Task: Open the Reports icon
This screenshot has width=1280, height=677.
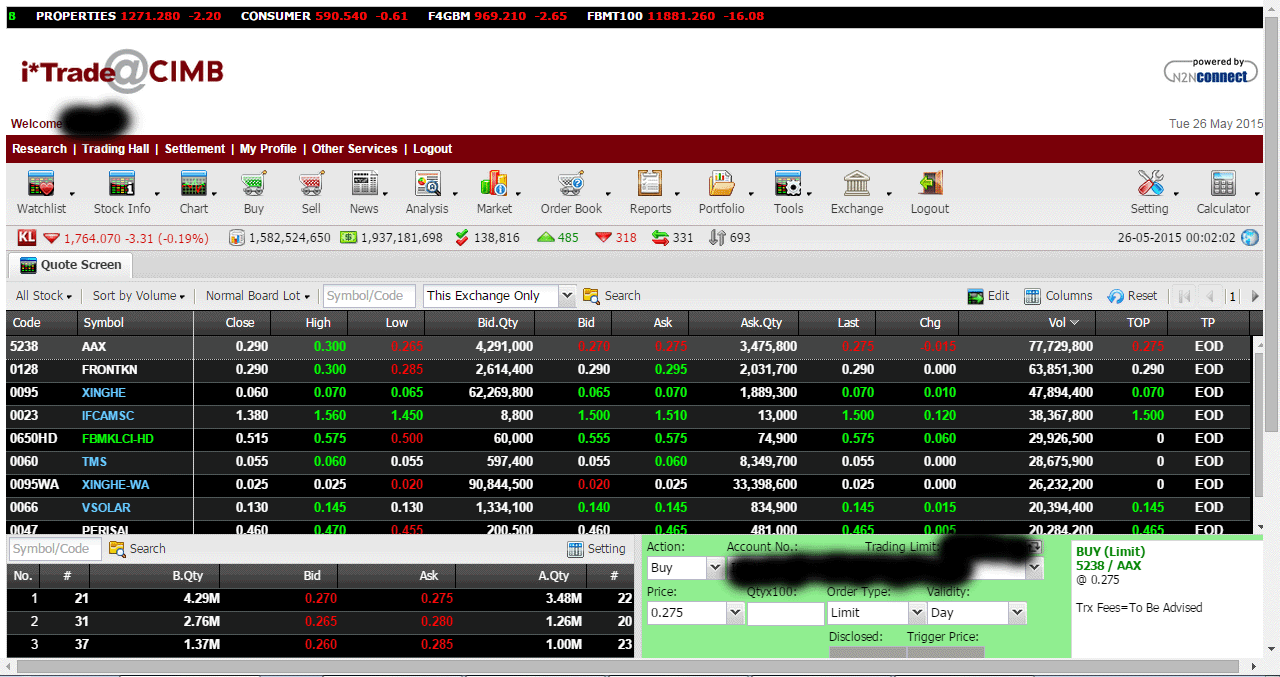Action: [650, 185]
